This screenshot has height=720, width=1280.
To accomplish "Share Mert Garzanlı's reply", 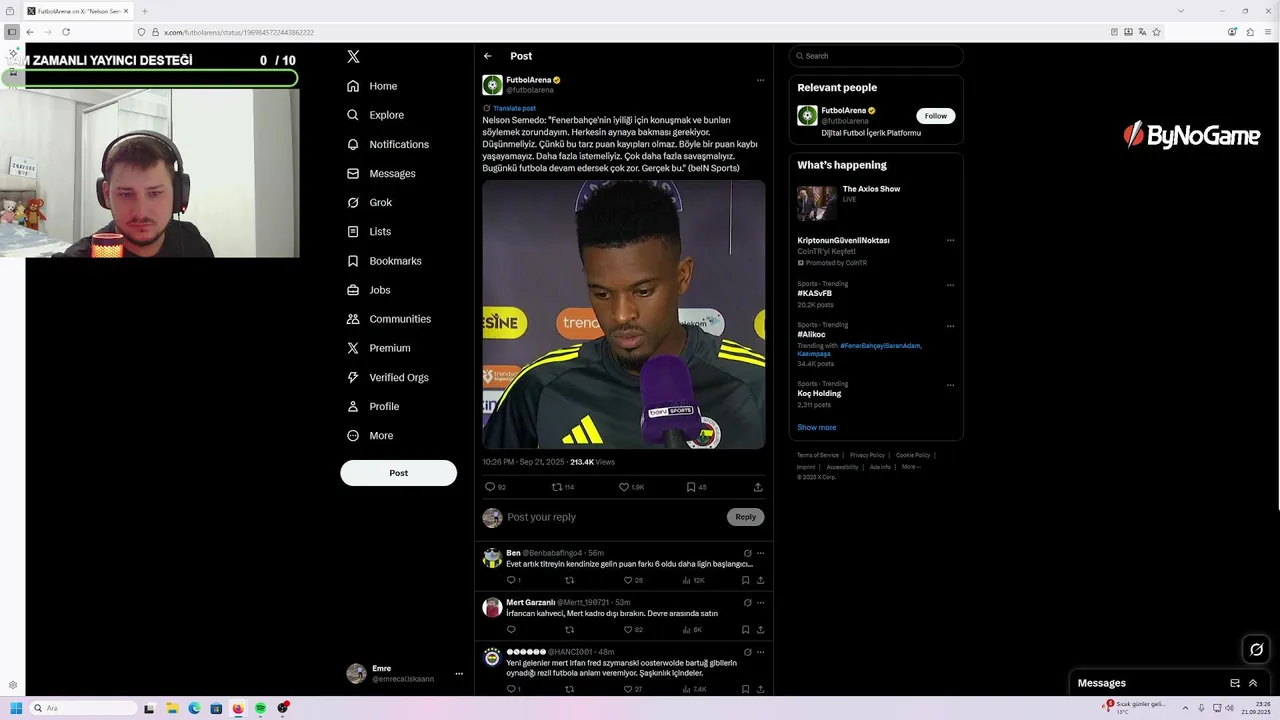I will pyautogui.click(x=760, y=630).
